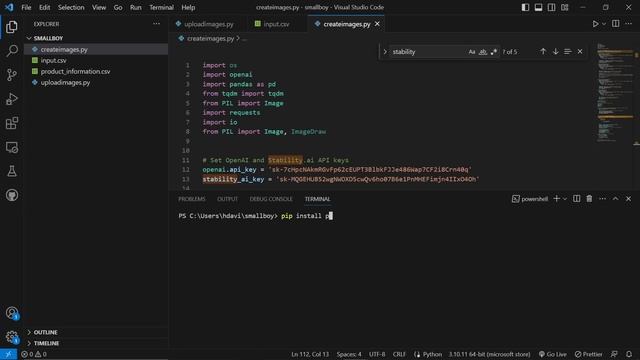
Task: Close the createimages.py tab
Action: pos(377,24)
